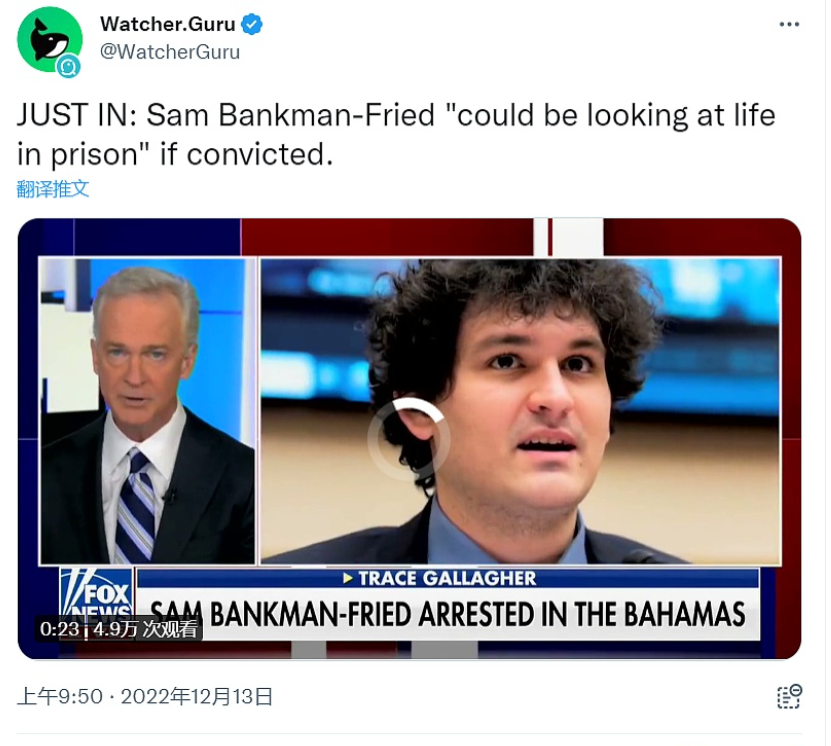Open the Watcher.Guru display name link
Screen dimensions: 831x746
coord(167,25)
